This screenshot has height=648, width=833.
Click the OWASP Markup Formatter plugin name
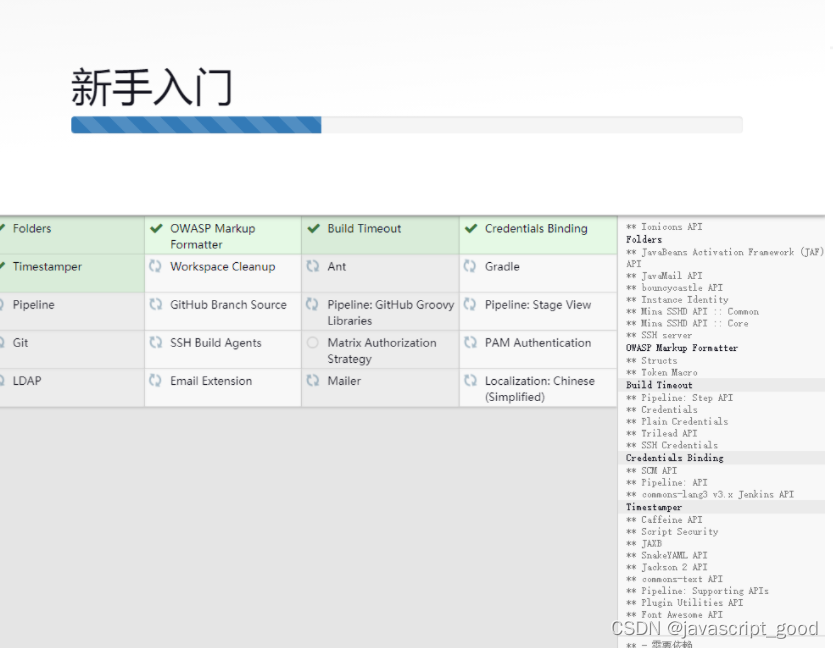coord(212,236)
